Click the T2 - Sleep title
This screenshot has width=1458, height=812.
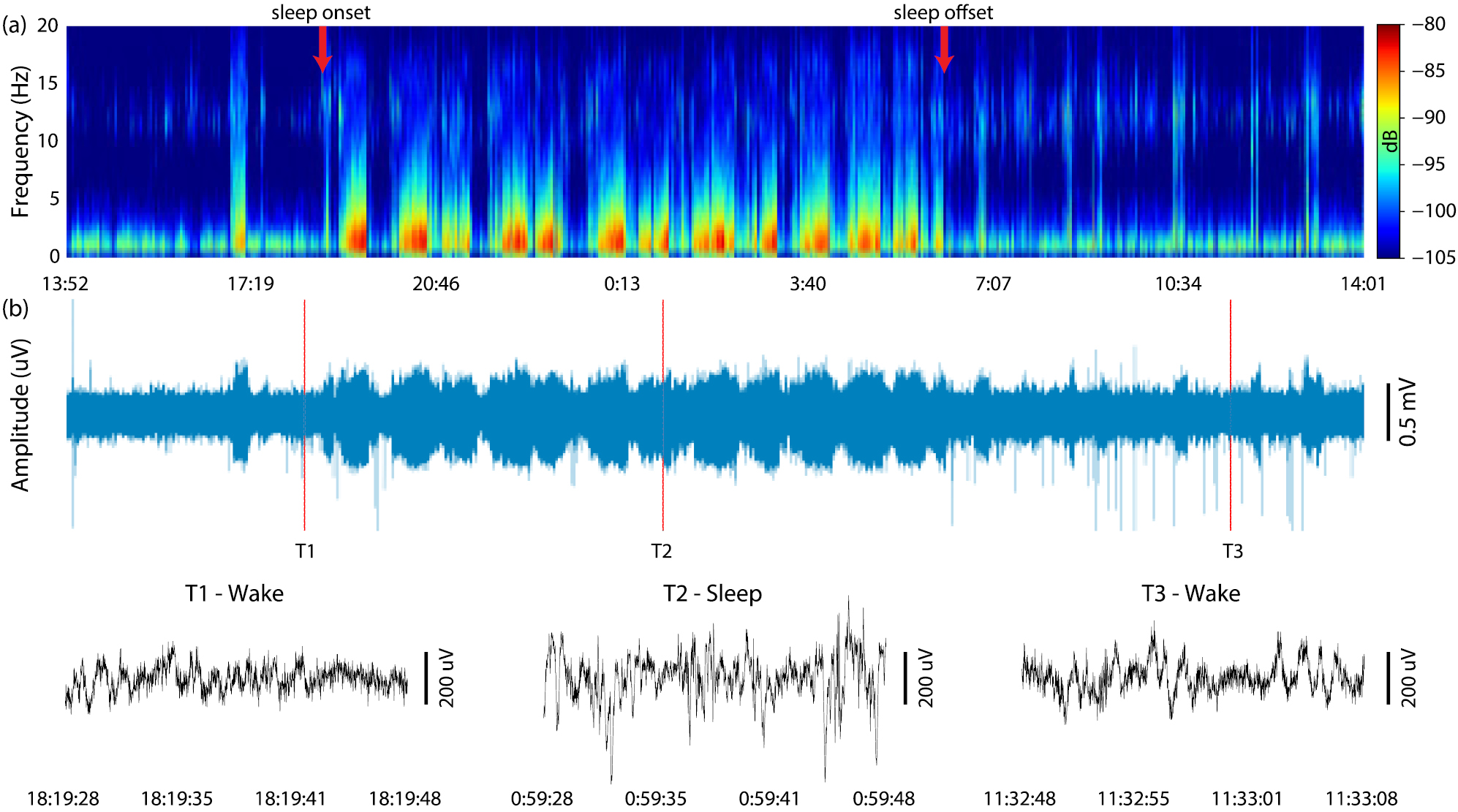coord(712,593)
